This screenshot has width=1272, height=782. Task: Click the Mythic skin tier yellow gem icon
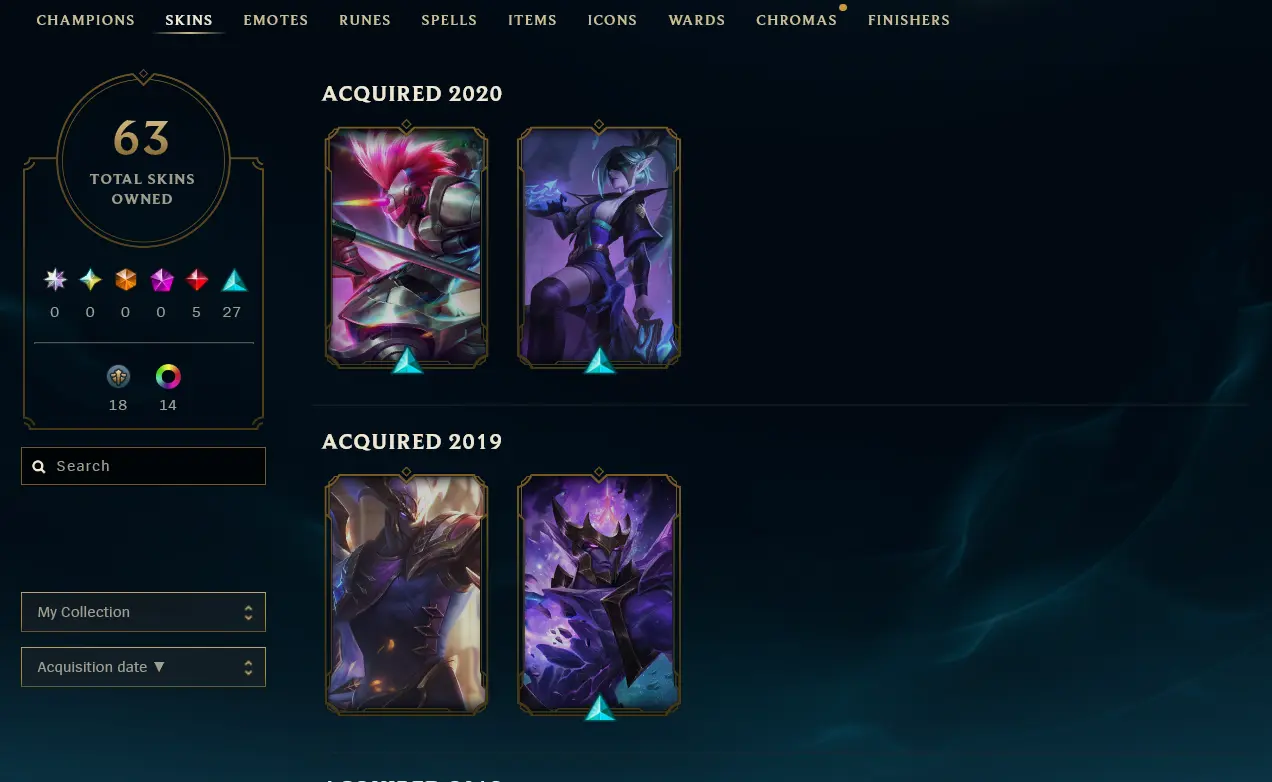pos(91,280)
